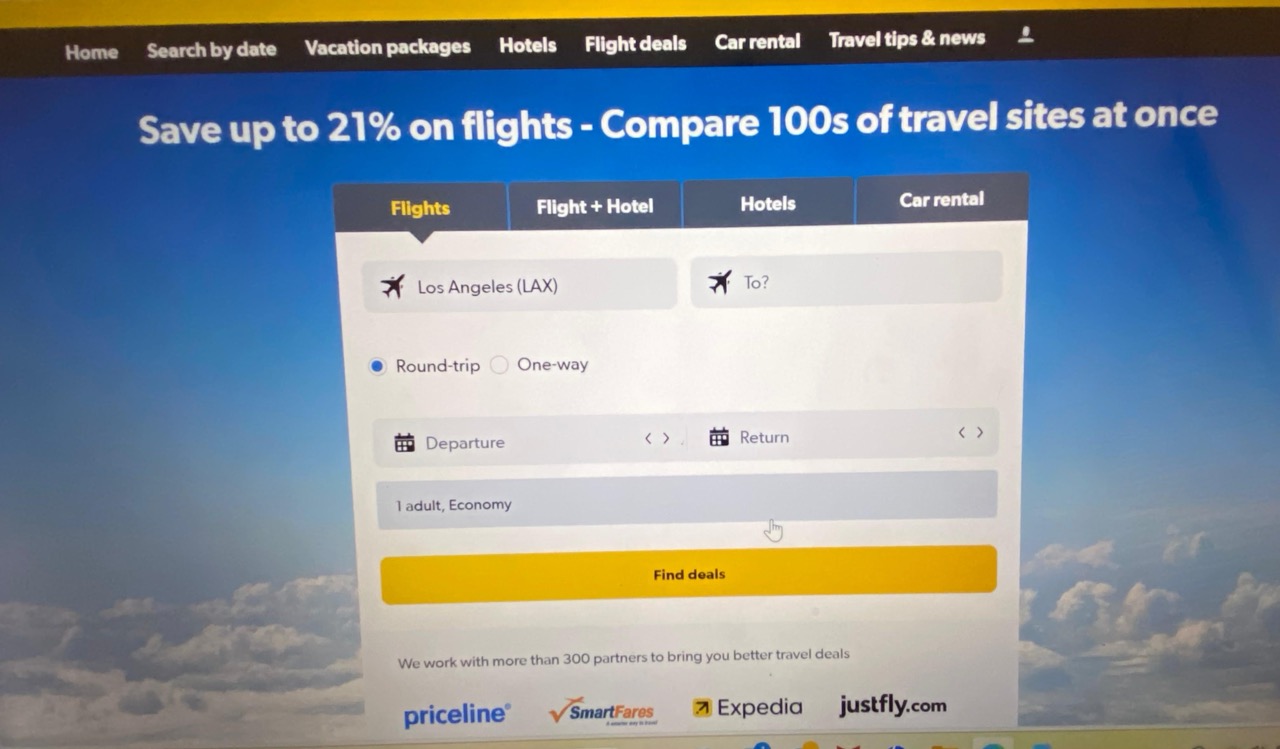Click the airplane icon in To? field
The height and width of the screenshot is (749, 1280).
tap(720, 283)
